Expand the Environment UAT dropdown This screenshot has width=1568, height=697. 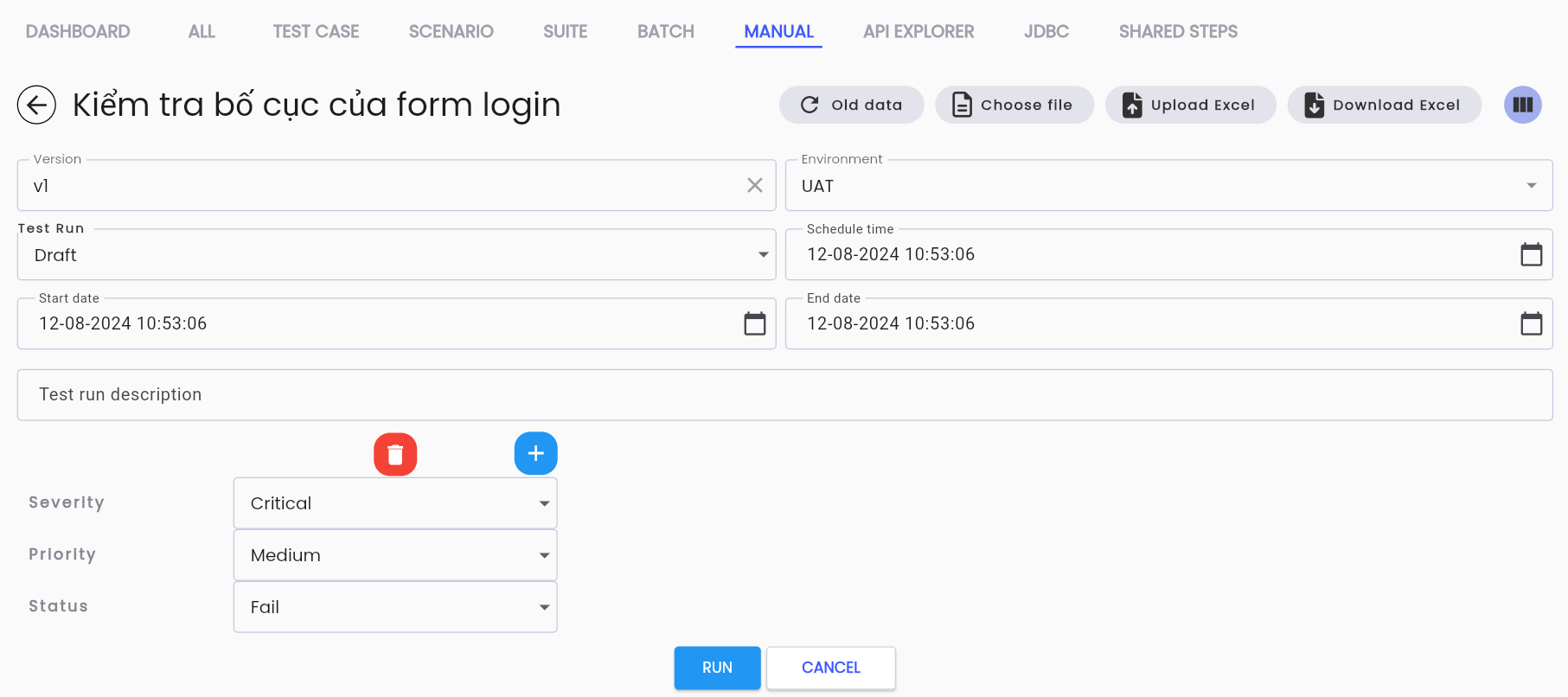click(x=1168, y=185)
